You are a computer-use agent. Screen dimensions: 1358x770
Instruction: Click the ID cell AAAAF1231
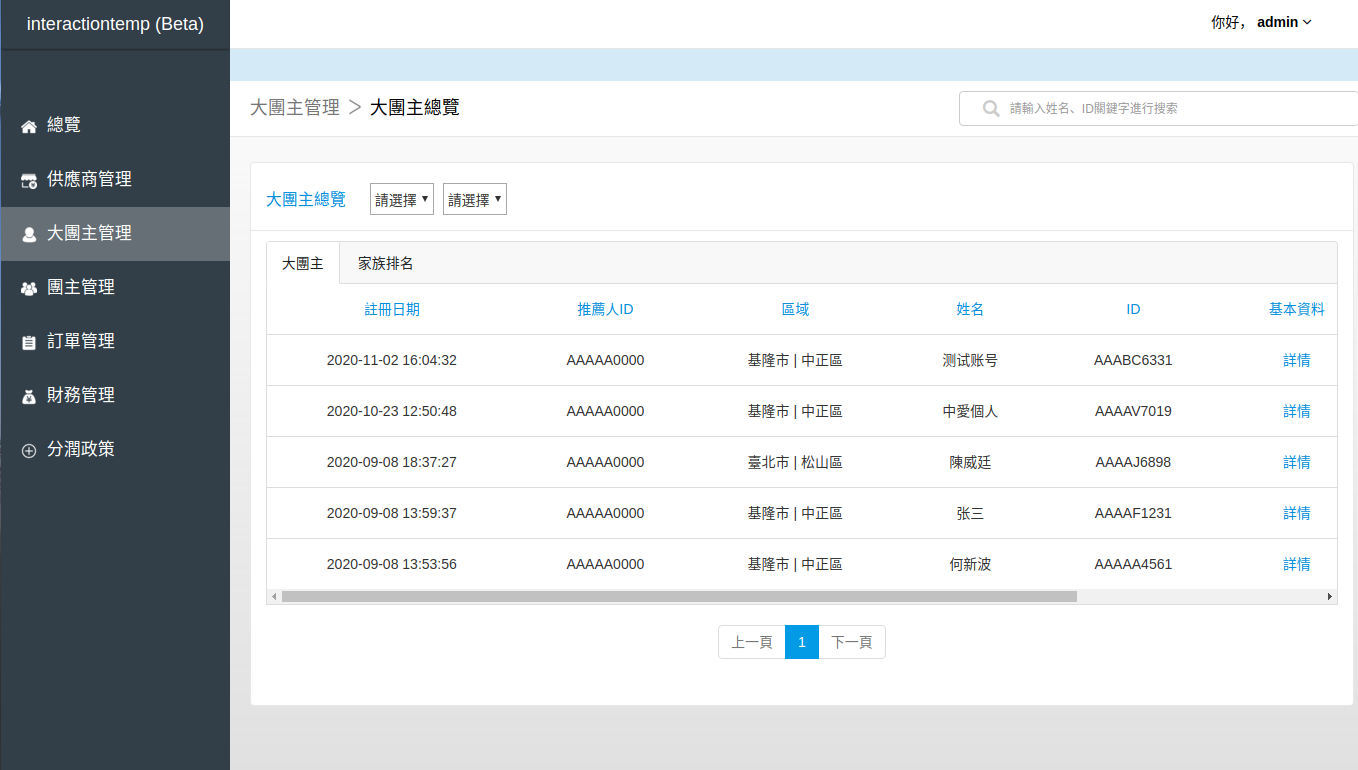[x=1133, y=513]
